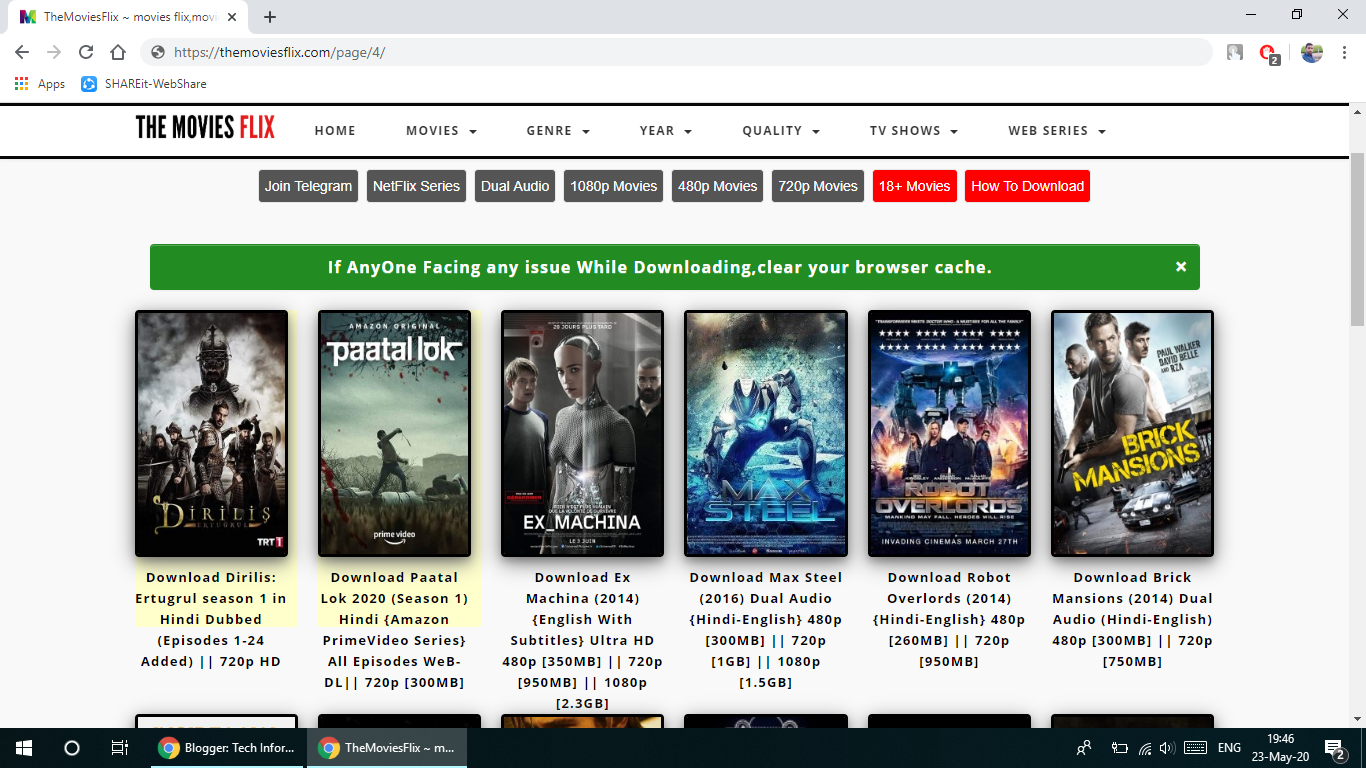1366x768 pixels.
Task: Click the Download Paatal Lok 2020 title link
Action: (x=394, y=630)
